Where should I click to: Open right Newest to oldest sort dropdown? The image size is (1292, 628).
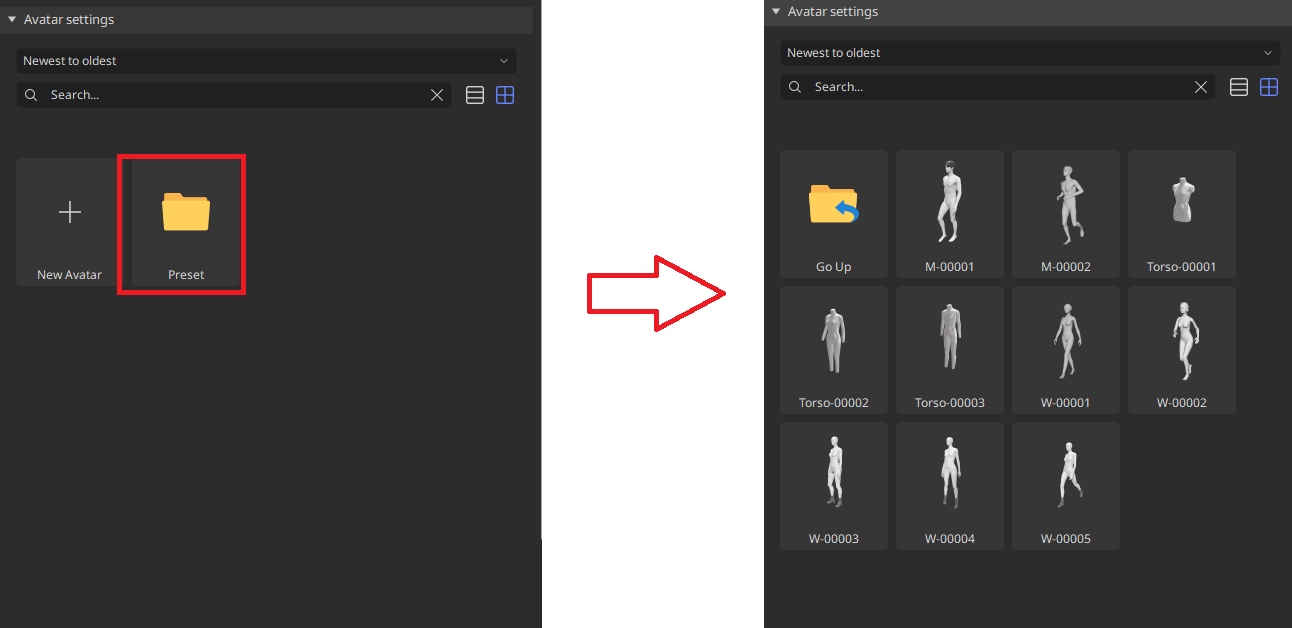[x=1030, y=53]
